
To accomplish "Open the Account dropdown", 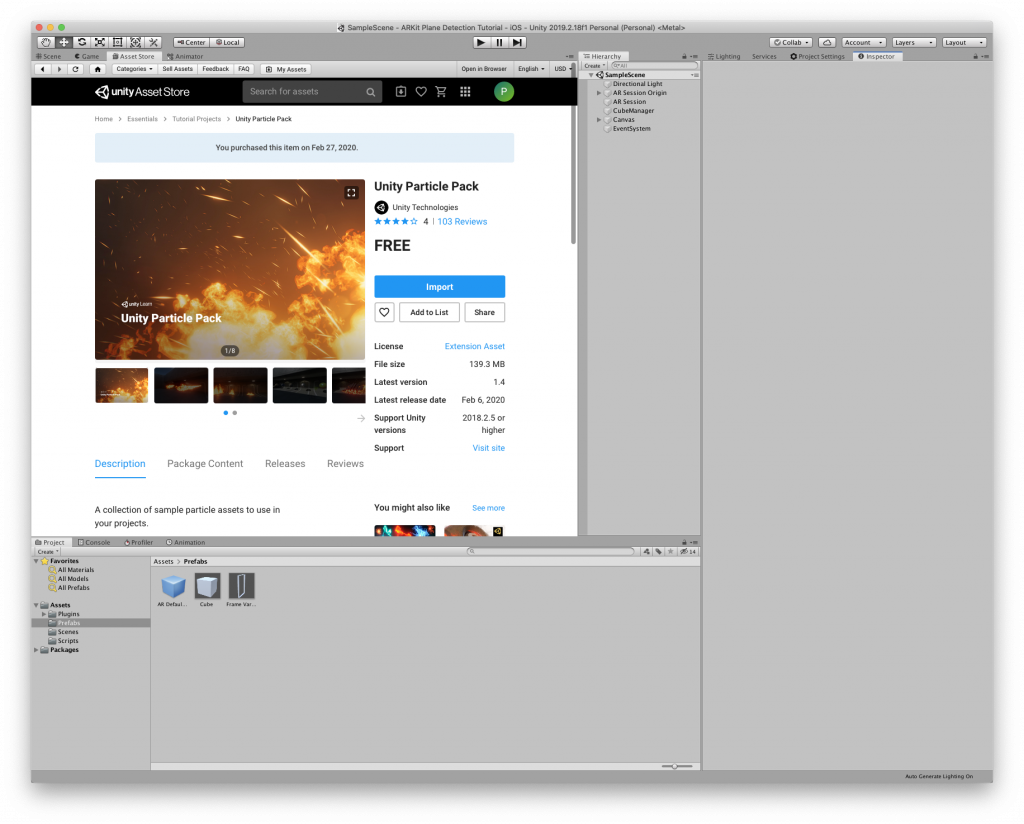I will click(x=863, y=42).
